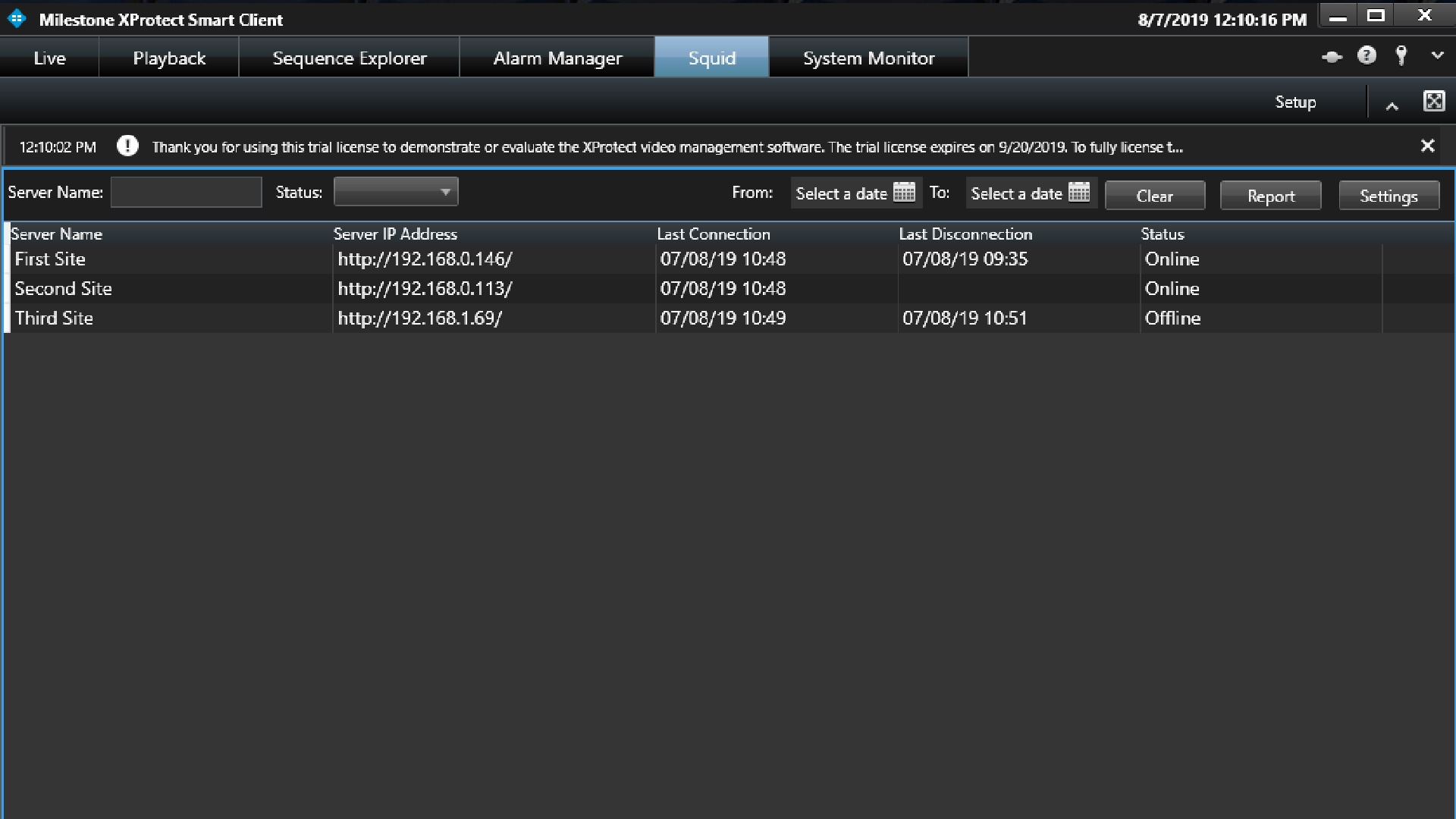This screenshot has width=1456, height=819.
Task: Sort by Server IP Address column header
Action: click(x=395, y=234)
